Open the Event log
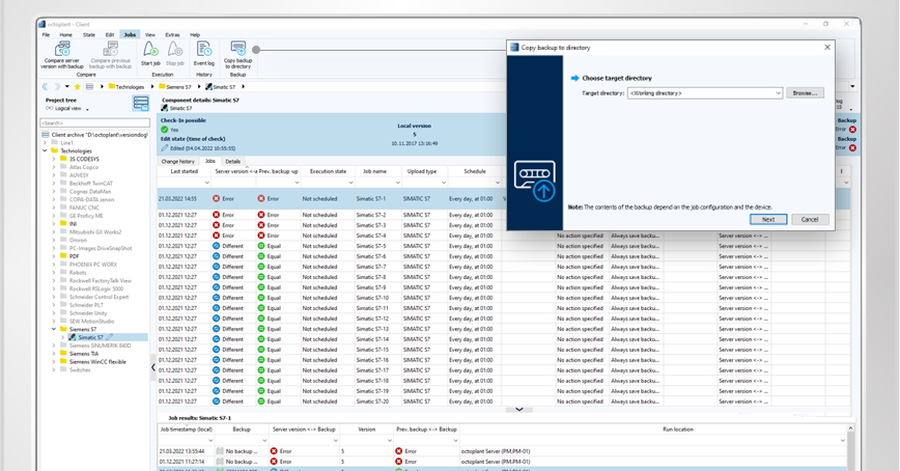 (x=204, y=49)
